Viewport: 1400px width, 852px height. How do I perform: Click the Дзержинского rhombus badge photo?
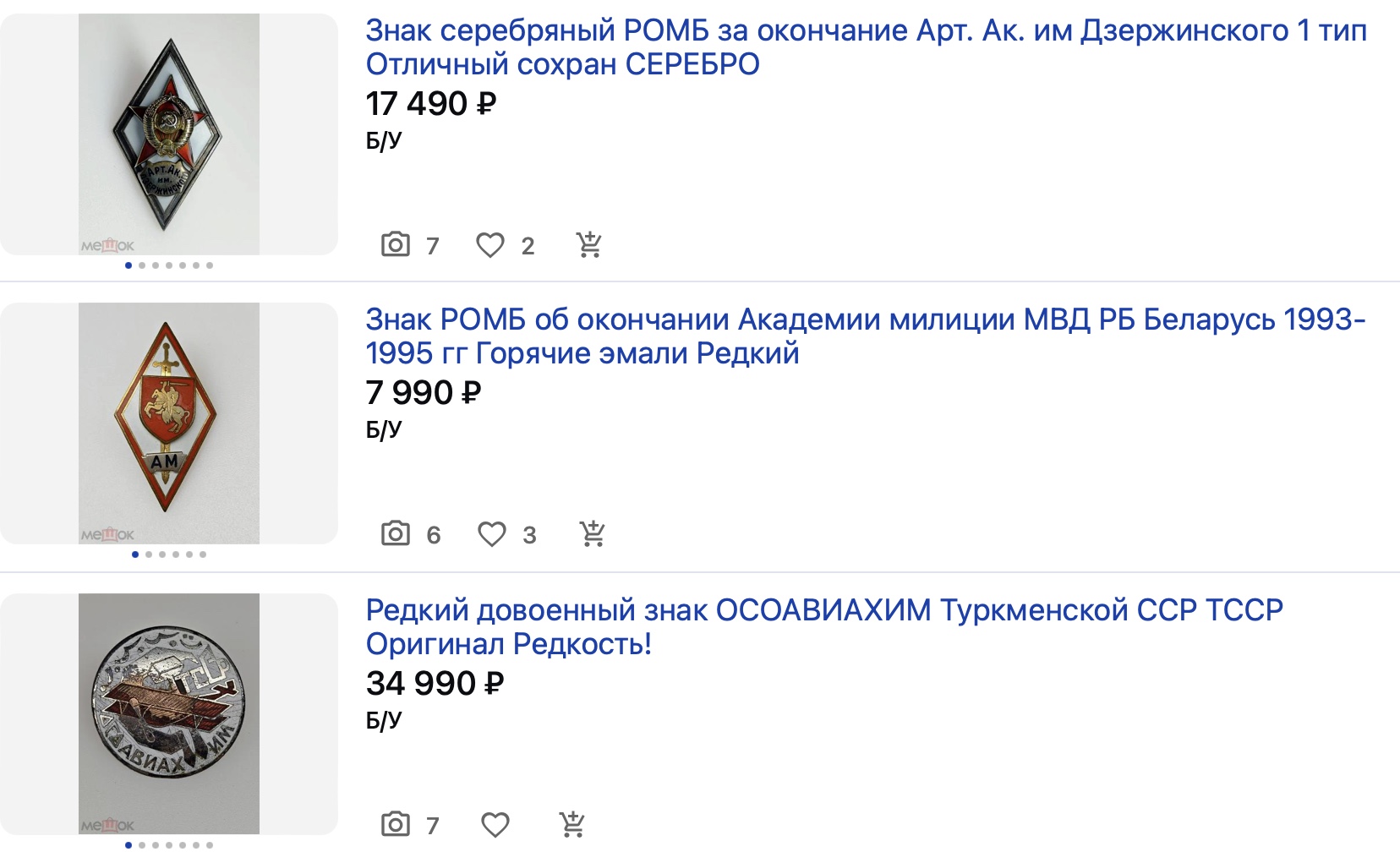coord(169,134)
